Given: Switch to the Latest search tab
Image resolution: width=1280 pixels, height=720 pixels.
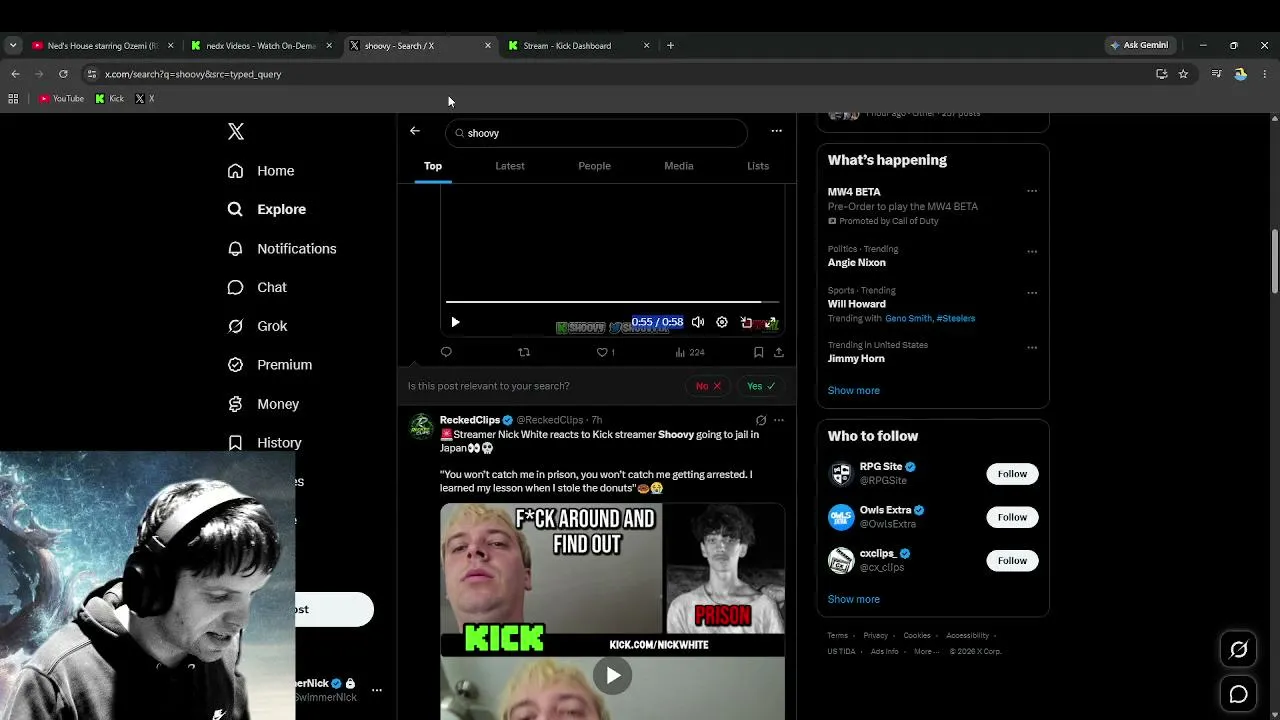Looking at the screenshot, I should click(510, 166).
